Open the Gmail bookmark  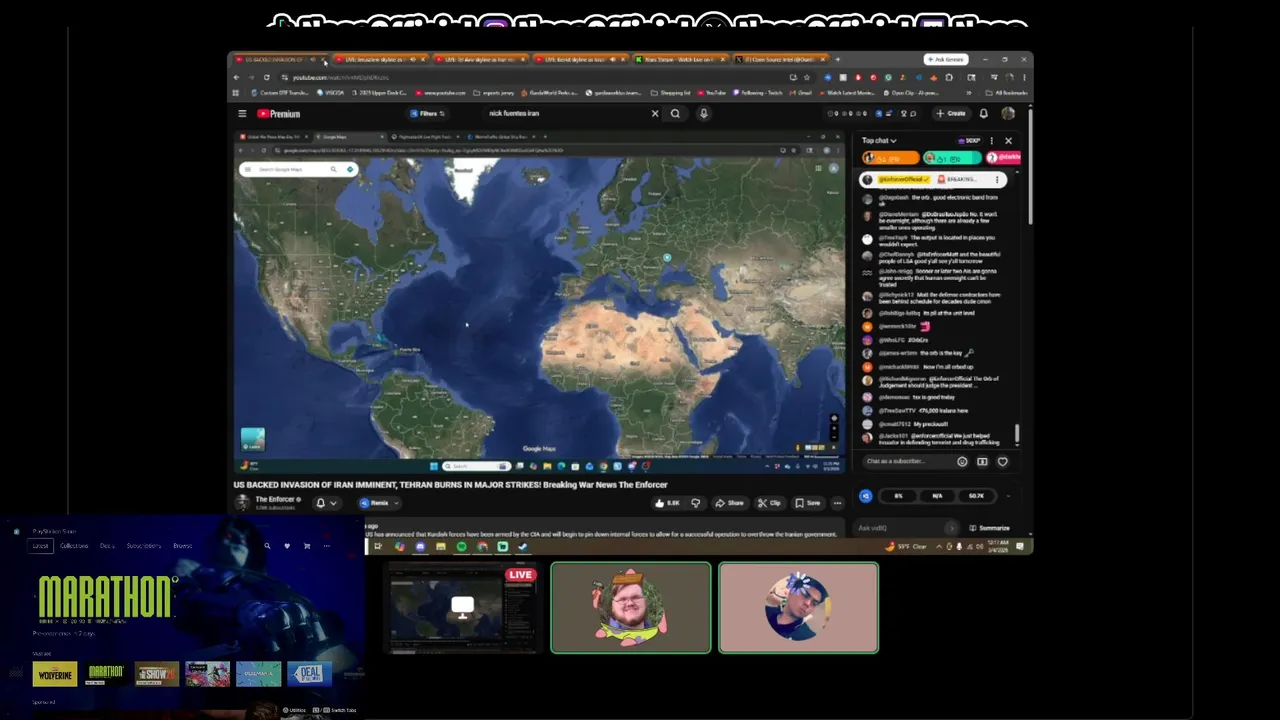pos(801,93)
